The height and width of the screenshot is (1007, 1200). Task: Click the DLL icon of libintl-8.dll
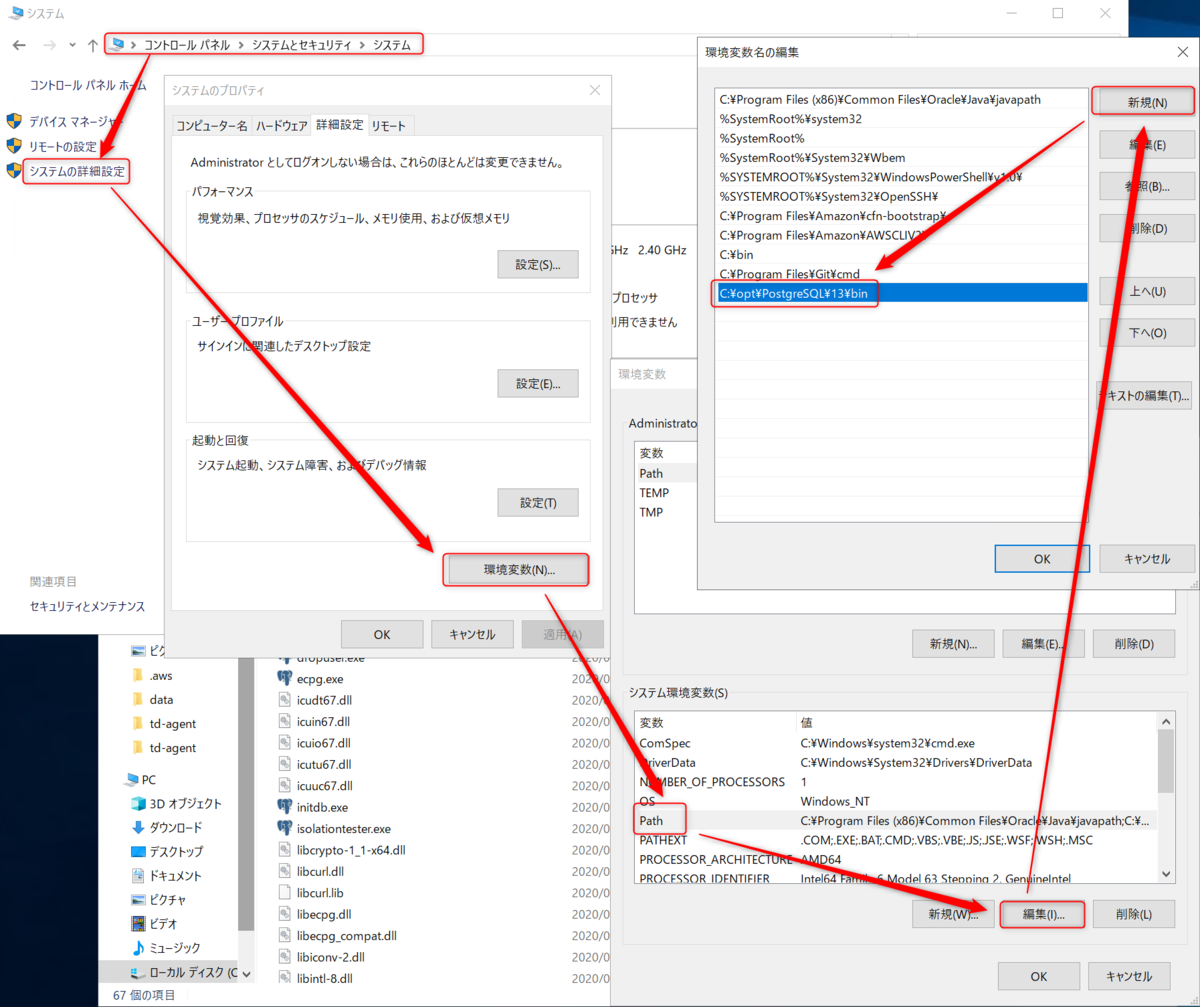[285, 978]
